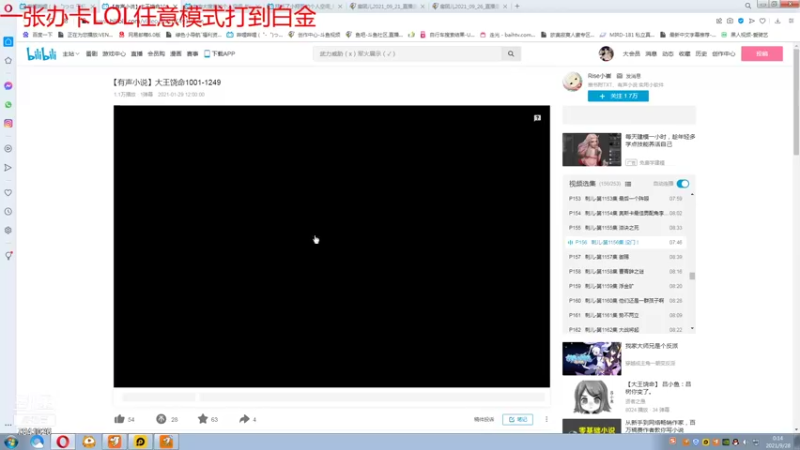The width and height of the screenshot is (800, 450).
Task: Like the video with thumbs-up icon
Action: [x=119, y=419]
